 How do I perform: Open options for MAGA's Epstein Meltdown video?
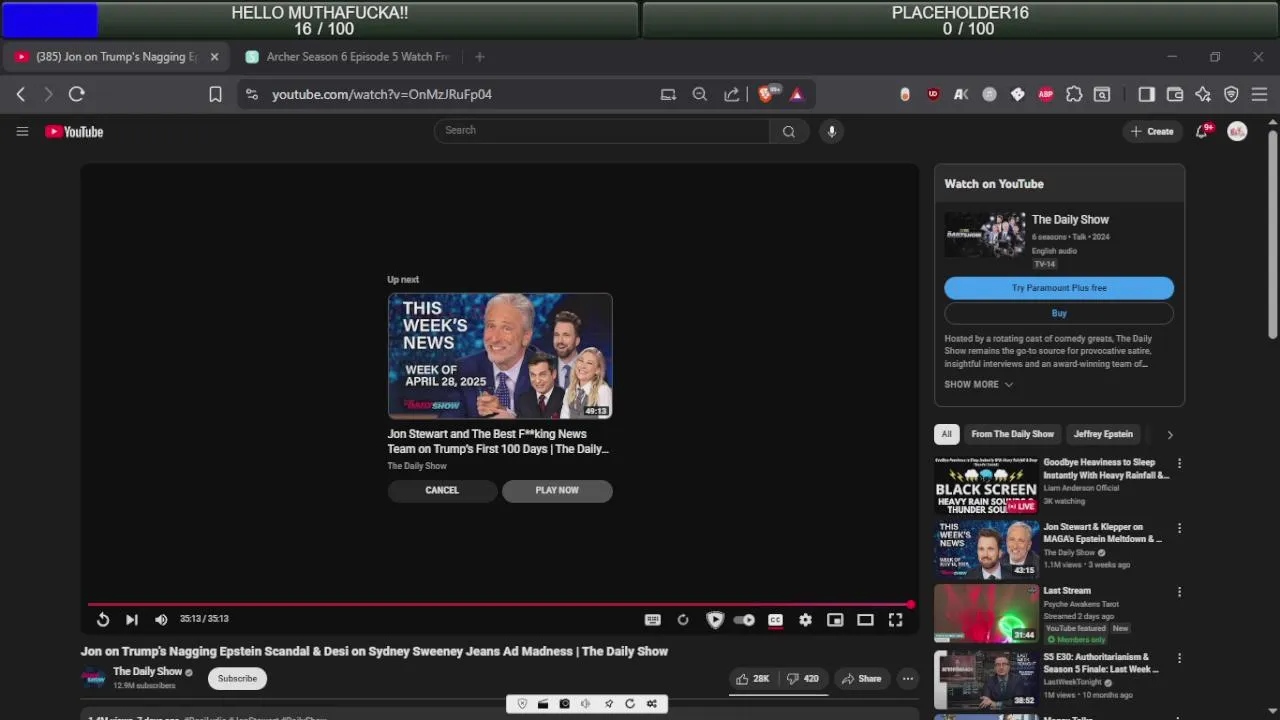pos(1179,528)
